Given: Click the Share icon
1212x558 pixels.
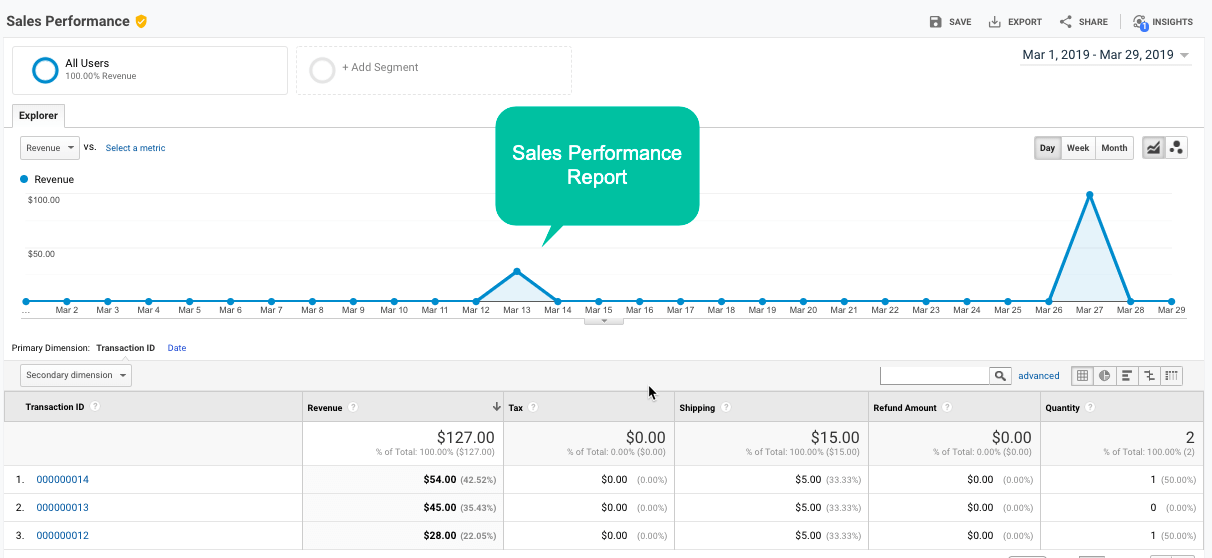Looking at the screenshot, I should click(1066, 22).
